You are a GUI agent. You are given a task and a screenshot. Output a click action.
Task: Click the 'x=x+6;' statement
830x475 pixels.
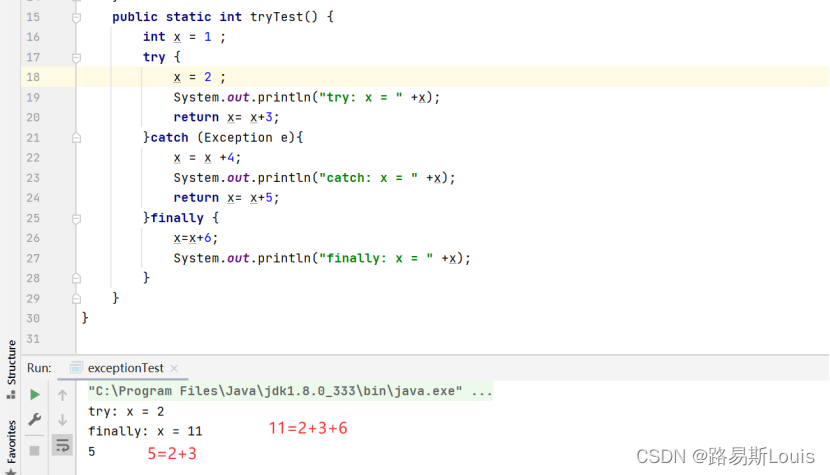pyautogui.click(x=195, y=238)
